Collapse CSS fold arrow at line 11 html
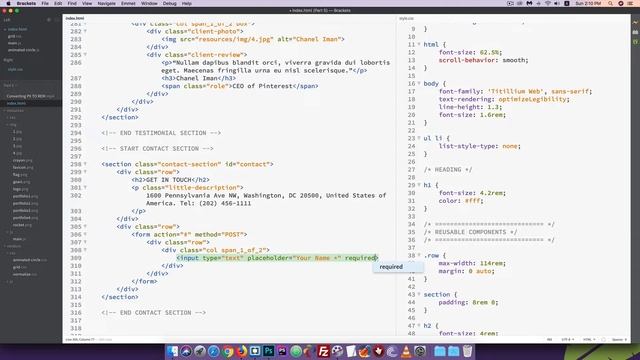 pyautogui.click(x=419, y=44)
